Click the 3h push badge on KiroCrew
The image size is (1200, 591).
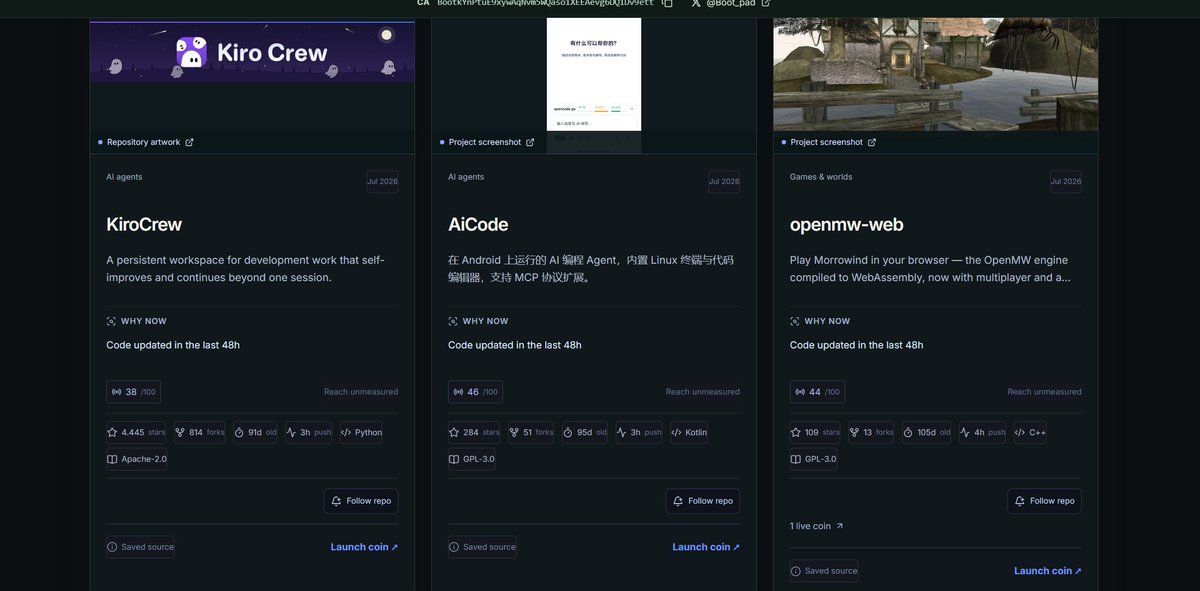(x=308, y=432)
